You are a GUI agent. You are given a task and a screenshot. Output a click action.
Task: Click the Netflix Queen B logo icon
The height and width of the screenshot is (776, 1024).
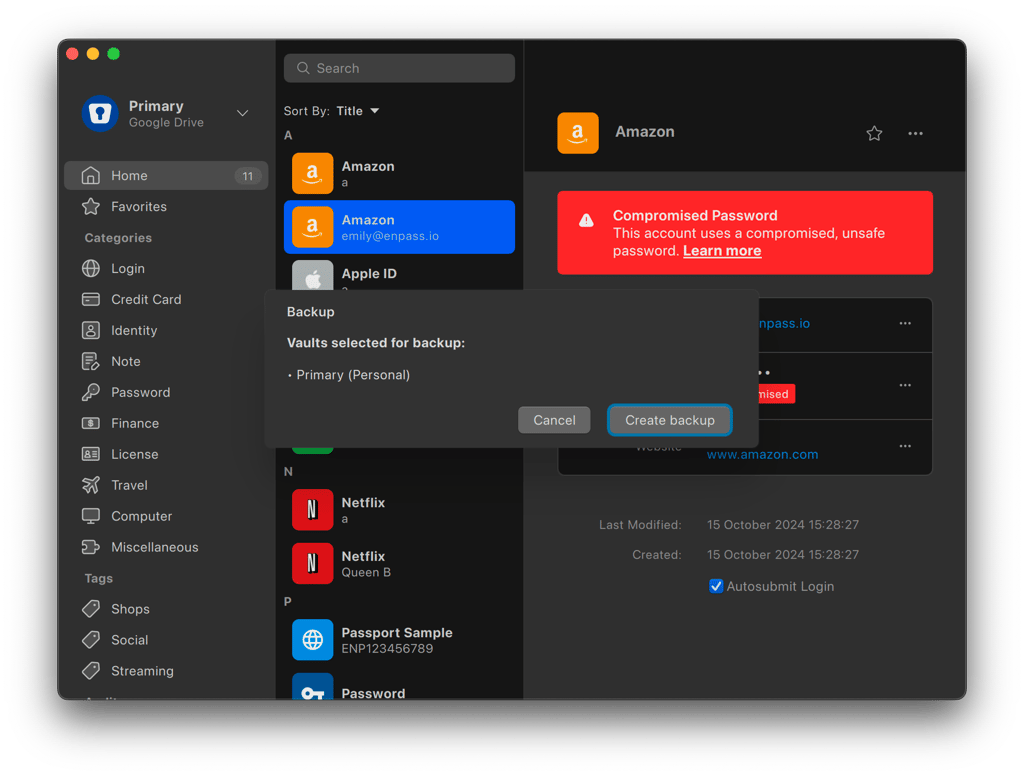pyautogui.click(x=312, y=564)
